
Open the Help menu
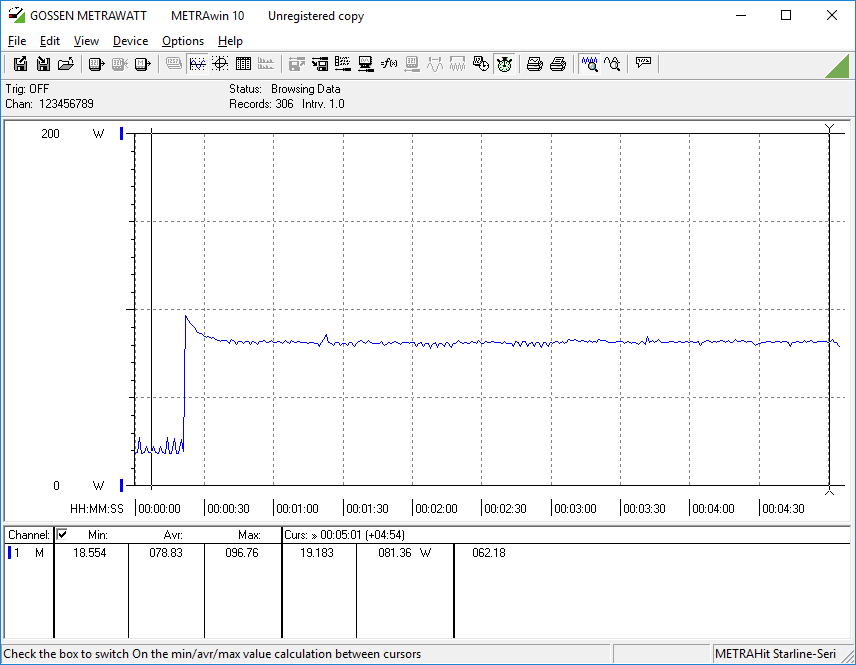pos(230,41)
